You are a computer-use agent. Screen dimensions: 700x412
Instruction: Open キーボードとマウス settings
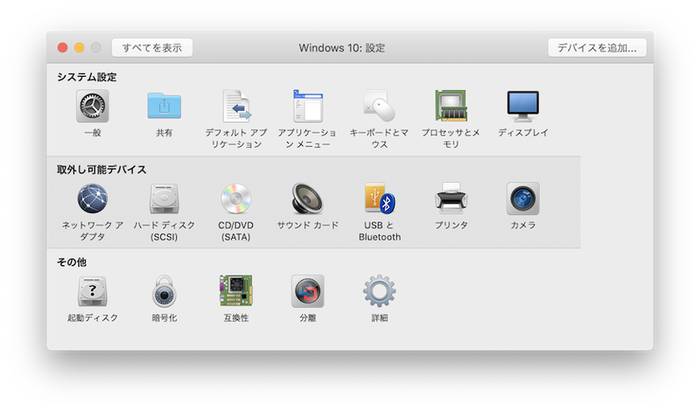[379, 106]
